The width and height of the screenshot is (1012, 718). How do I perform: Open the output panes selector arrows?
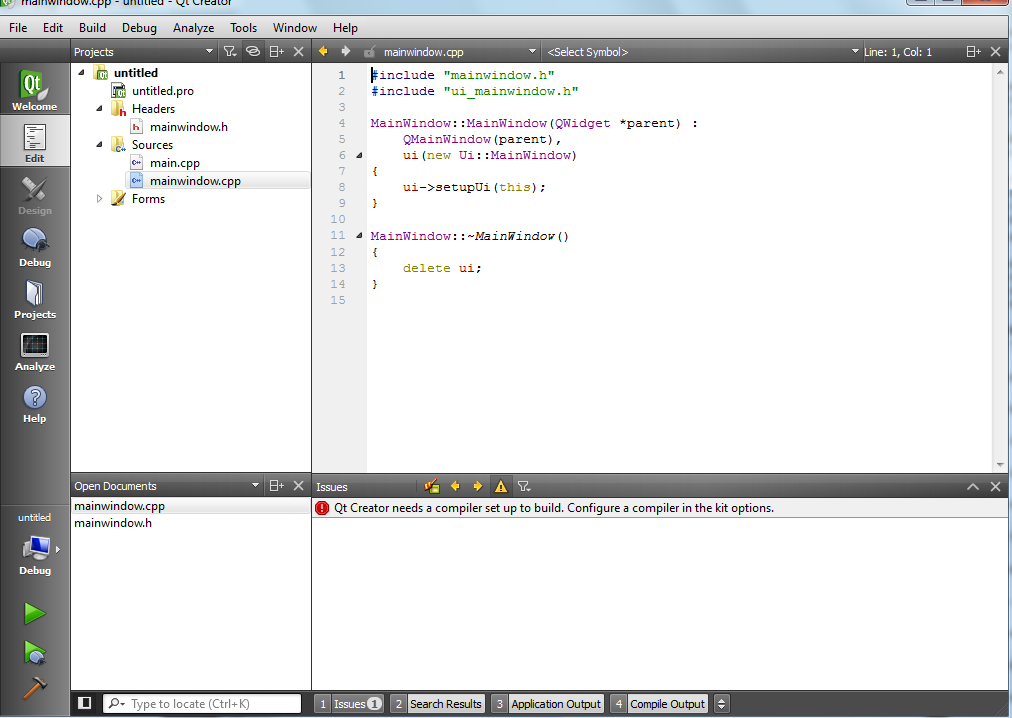(722, 704)
